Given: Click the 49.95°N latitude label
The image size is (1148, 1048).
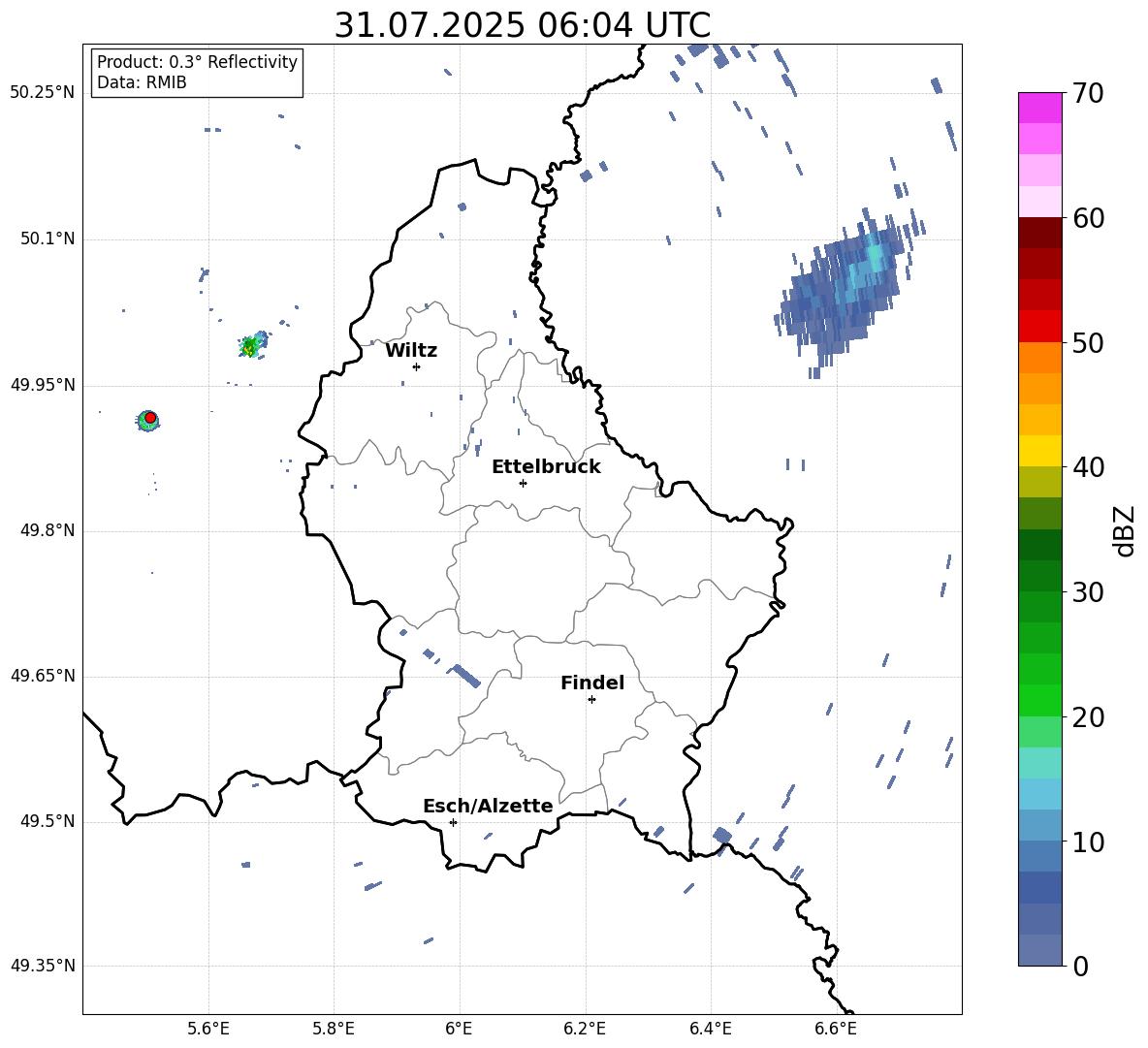Looking at the screenshot, I should click(43, 385).
